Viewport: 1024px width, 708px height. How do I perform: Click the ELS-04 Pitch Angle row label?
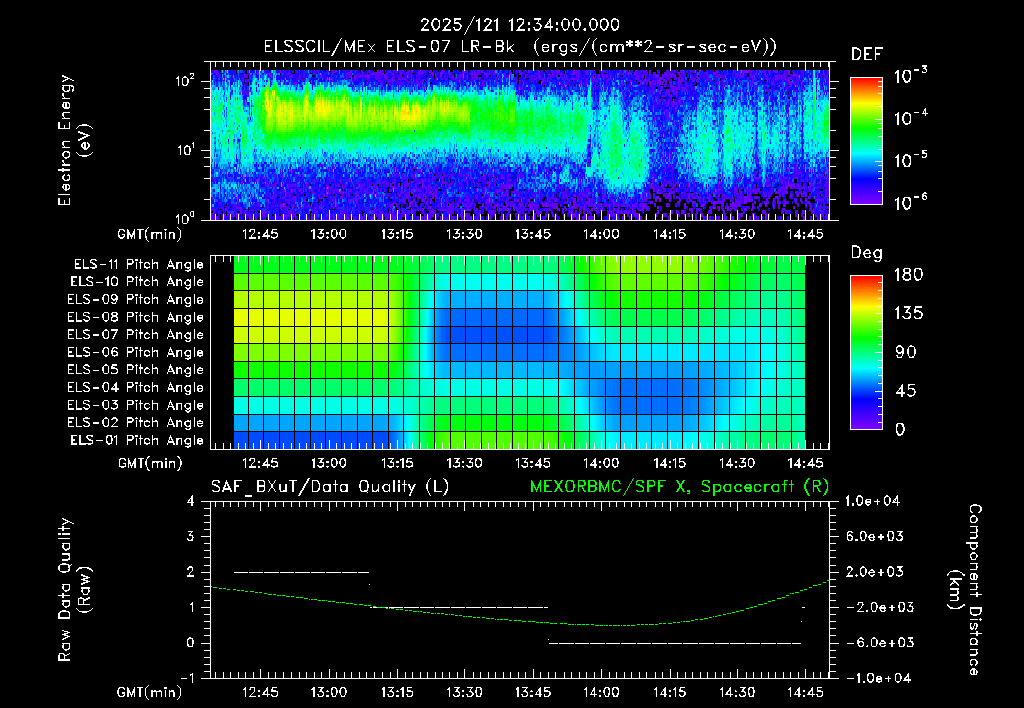click(x=135, y=388)
